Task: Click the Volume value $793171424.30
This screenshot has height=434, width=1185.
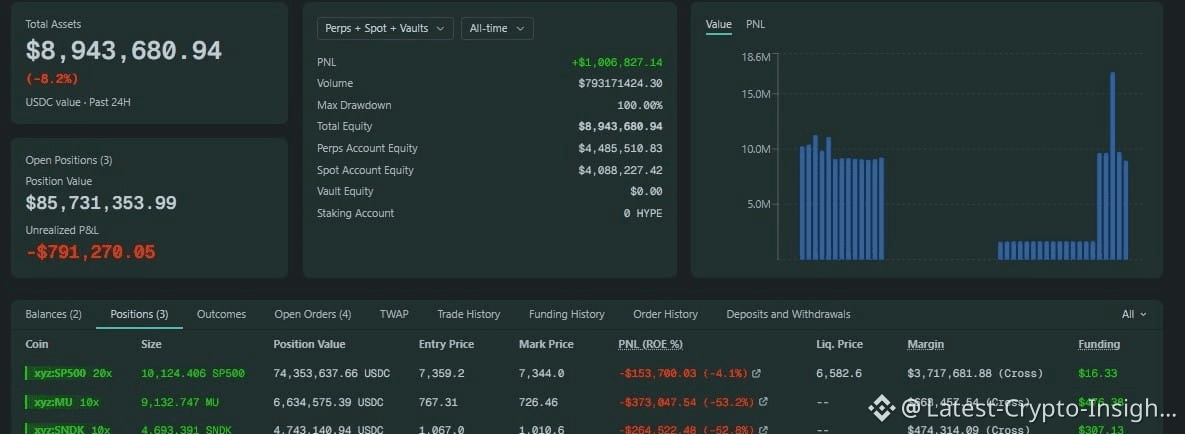Action: (620, 83)
